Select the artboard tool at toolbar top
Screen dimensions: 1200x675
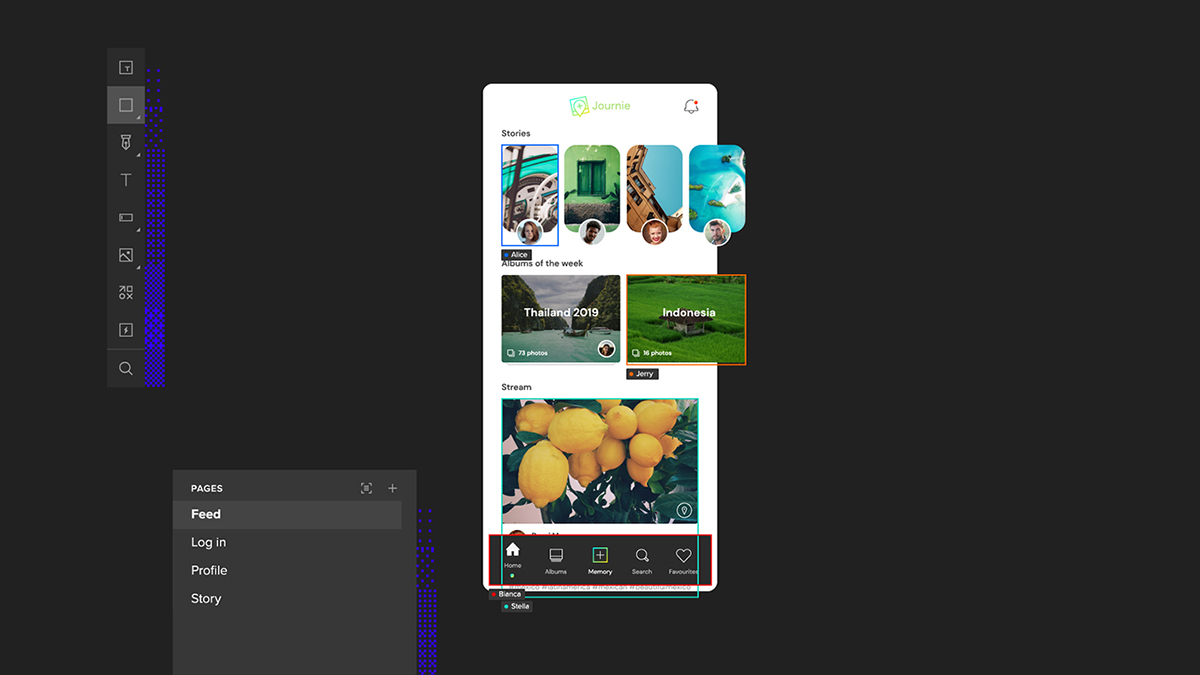coord(126,68)
